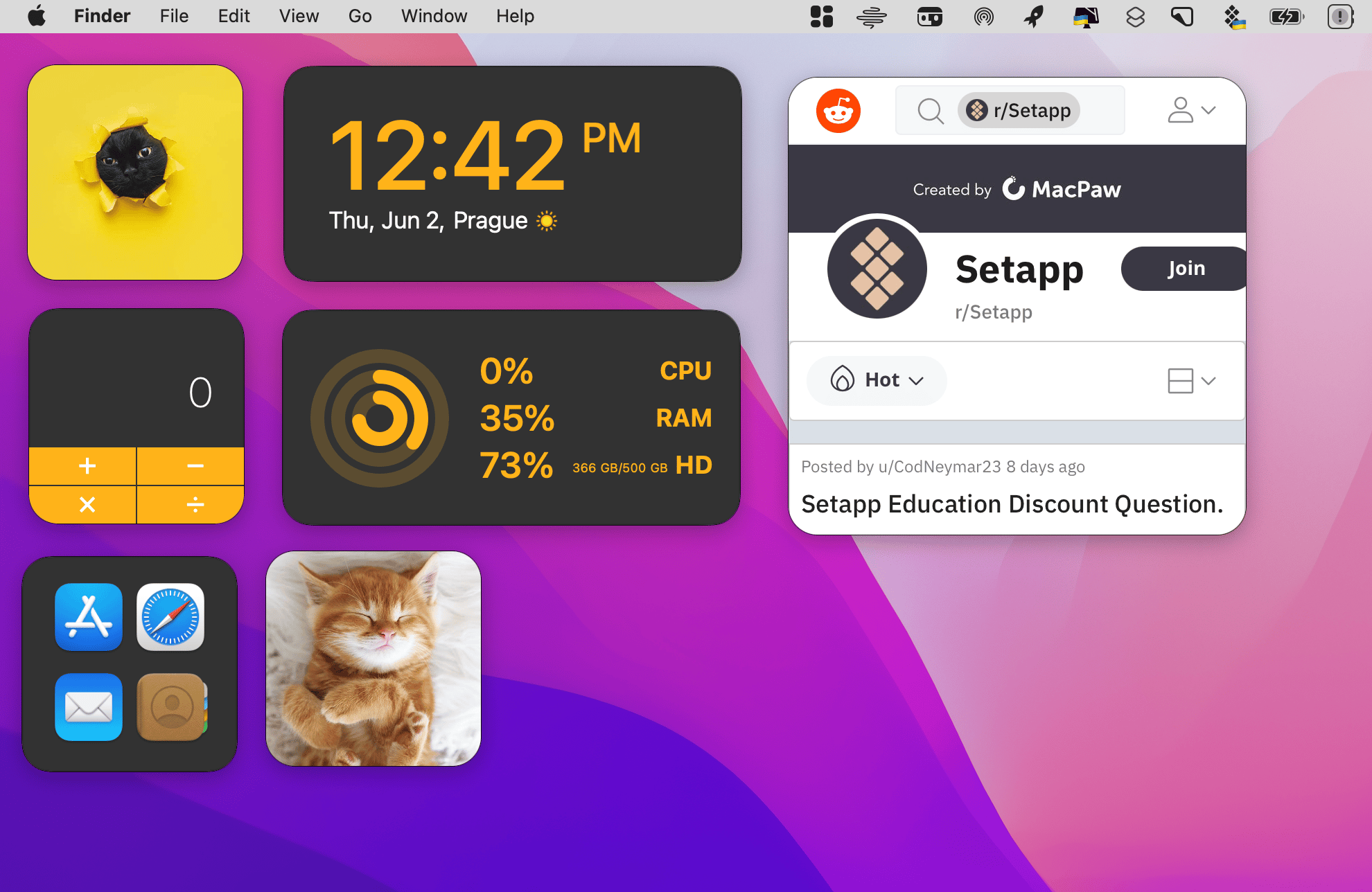
Task: Launch Mail from launcher widget
Action: [89, 707]
